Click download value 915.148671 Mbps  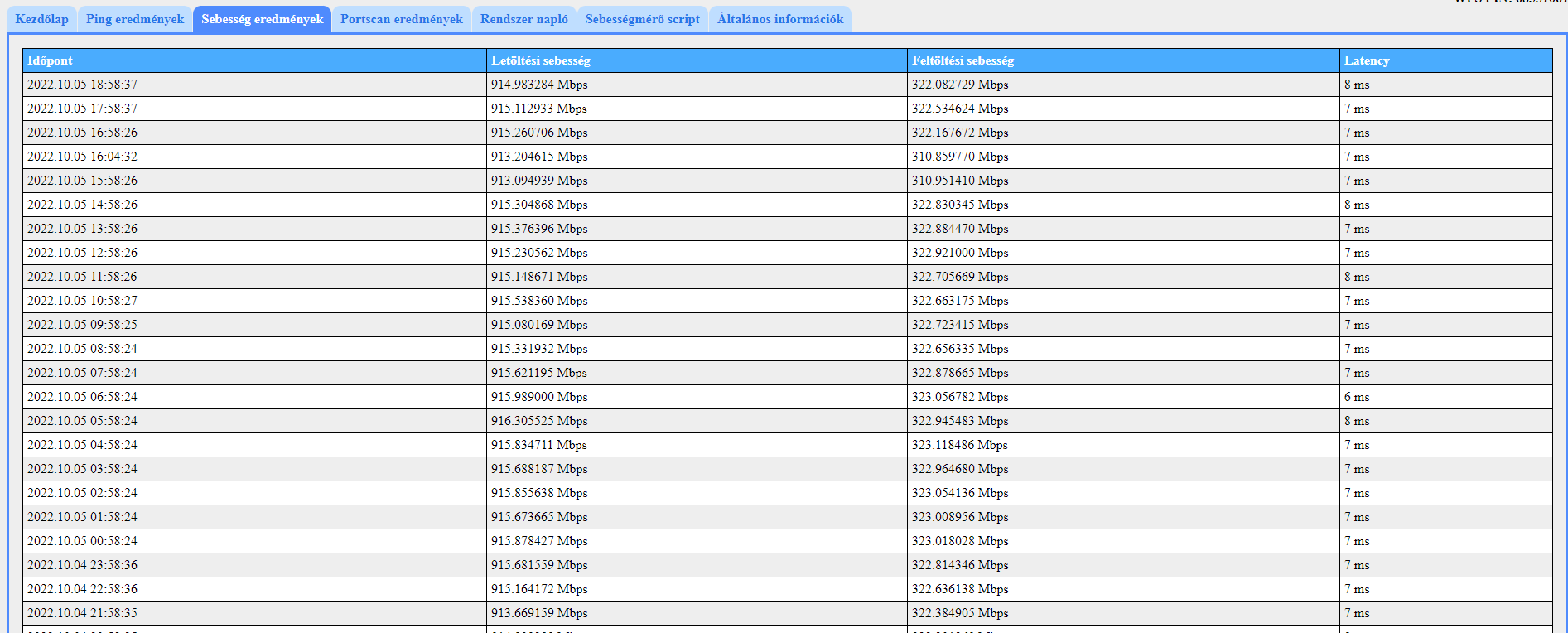point(539,277)
